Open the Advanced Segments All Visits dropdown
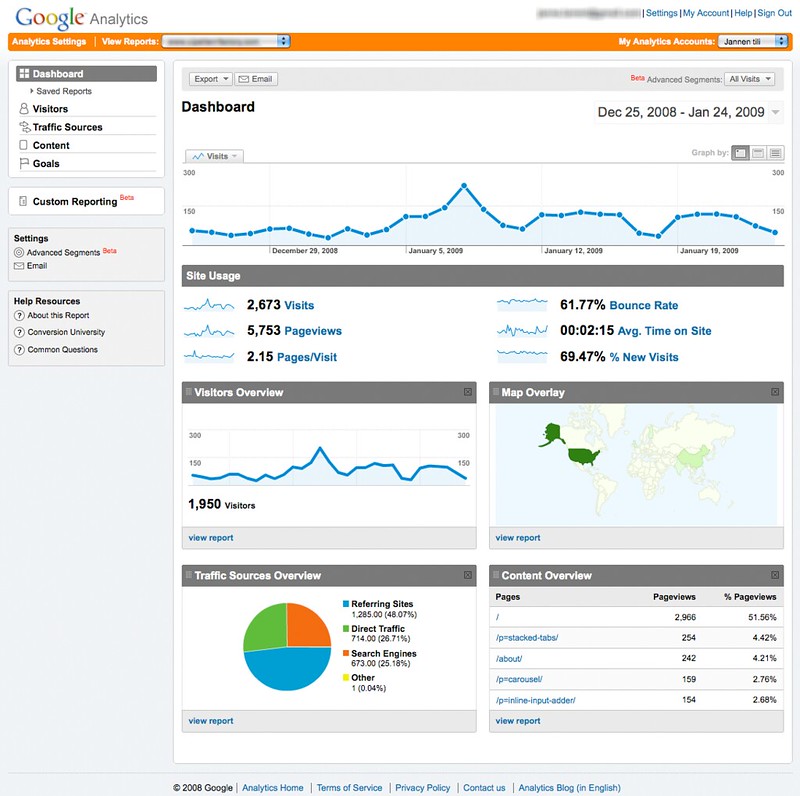This screenshot has height=796, width=800. (750, 79)
